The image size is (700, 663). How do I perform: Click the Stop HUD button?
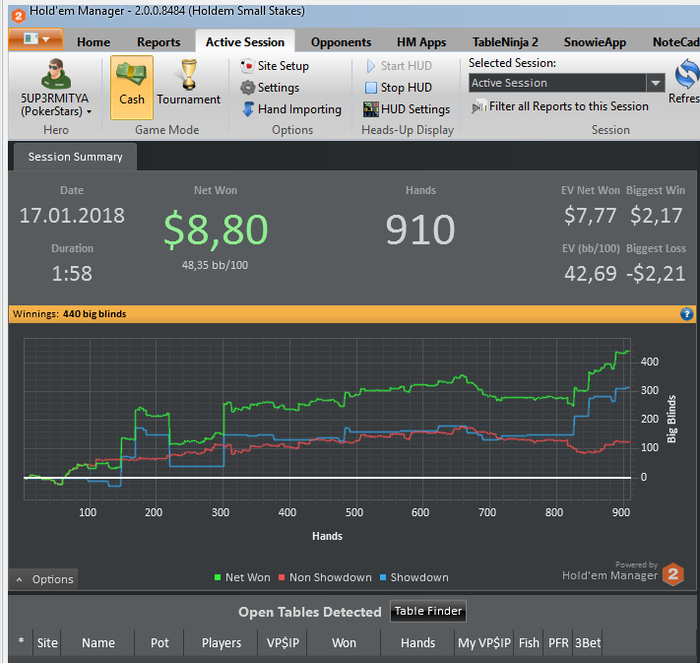tap(398, 88)
